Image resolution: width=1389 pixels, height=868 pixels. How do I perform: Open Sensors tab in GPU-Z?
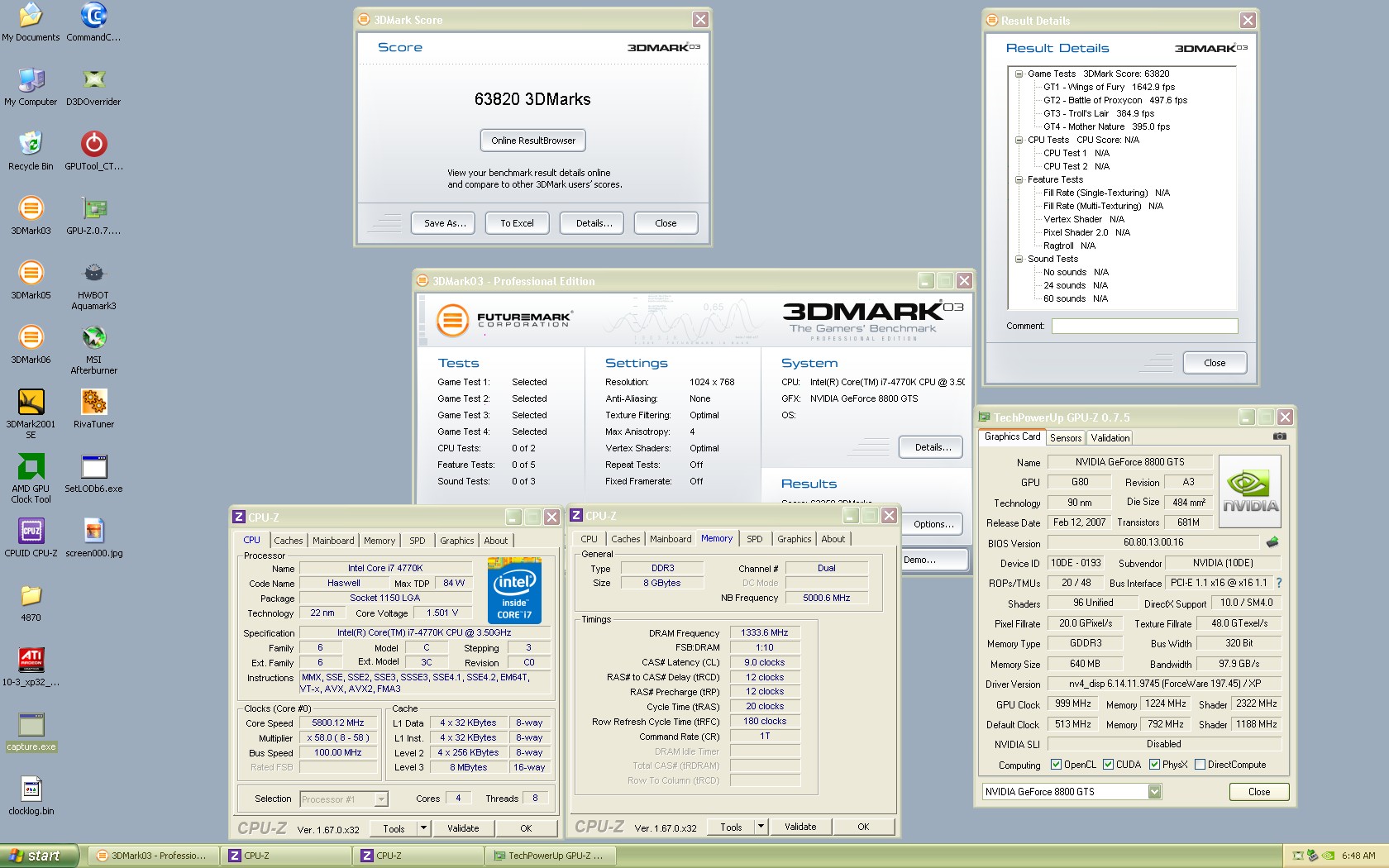[x=1066, y=438]
